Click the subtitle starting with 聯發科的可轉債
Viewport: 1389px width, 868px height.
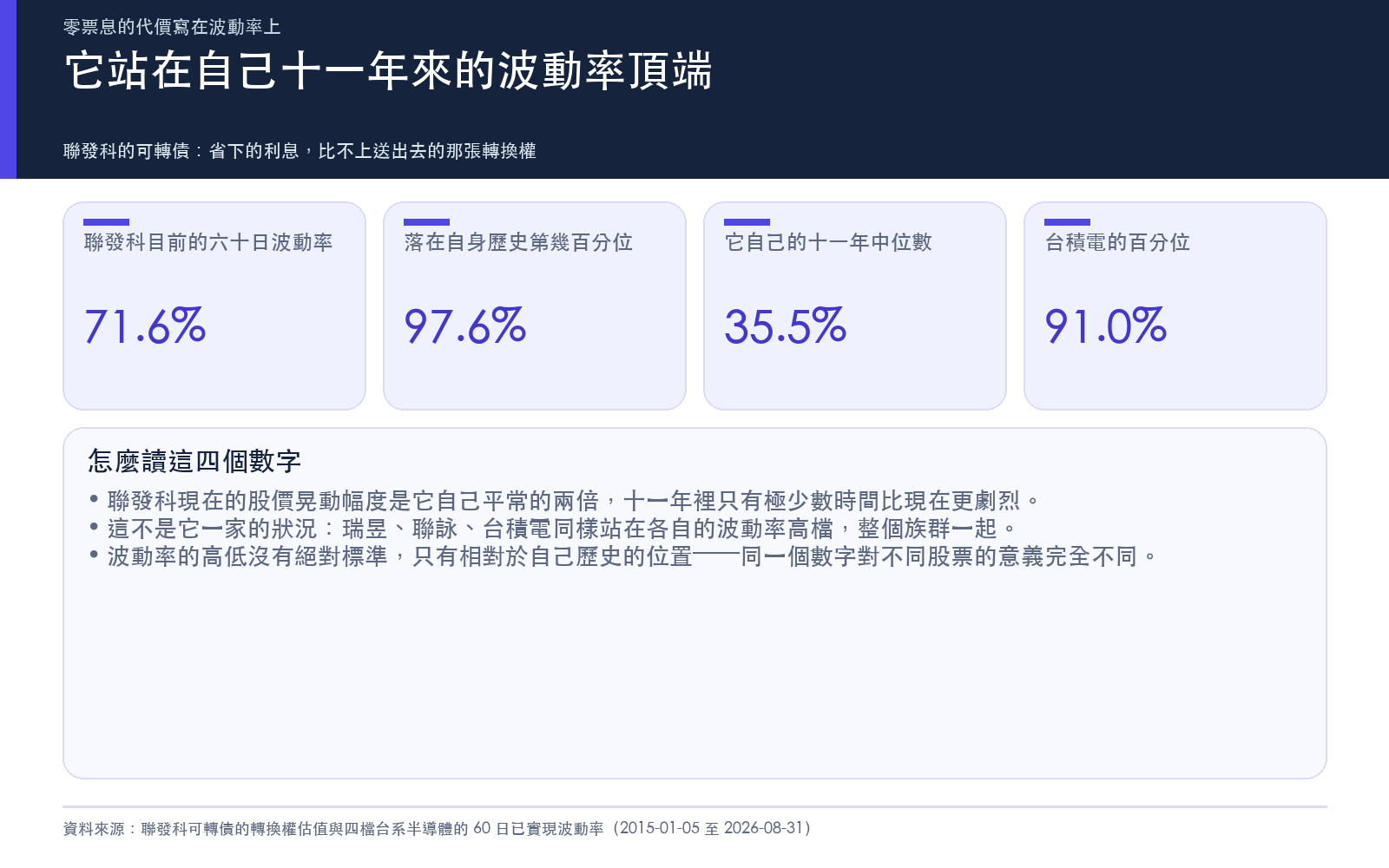(300, 151)
